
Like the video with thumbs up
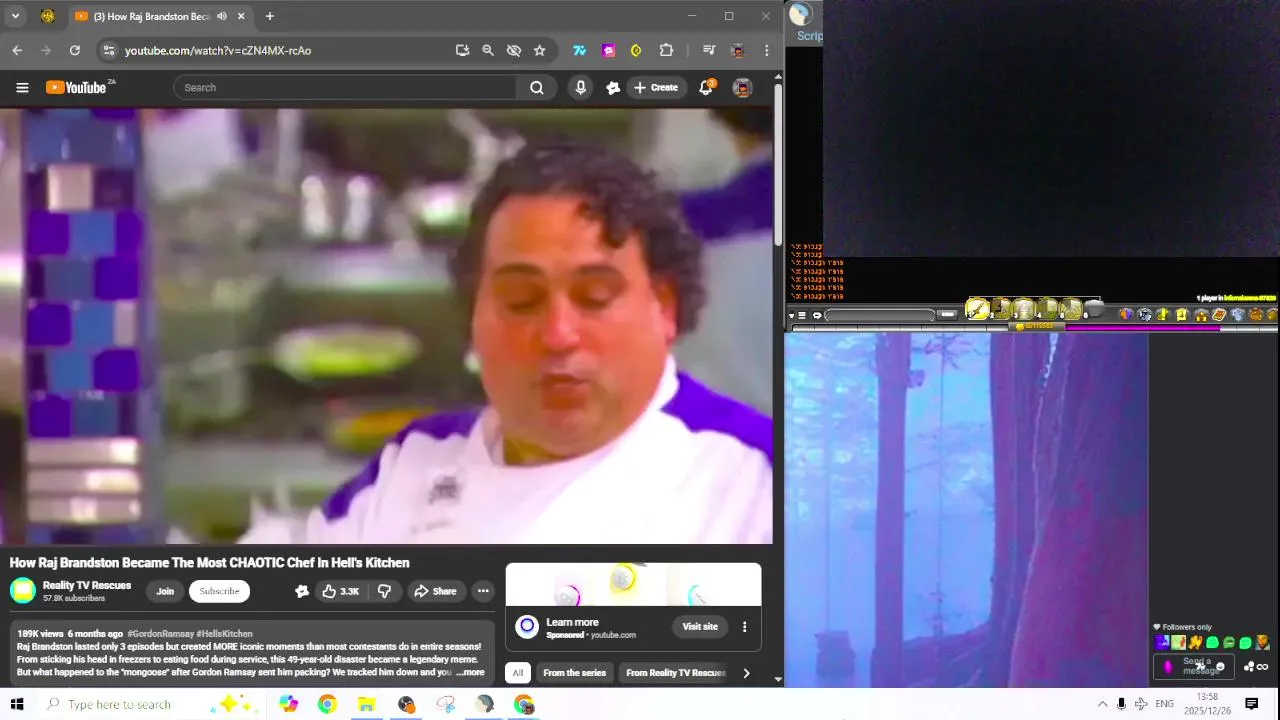coord(340,591)
